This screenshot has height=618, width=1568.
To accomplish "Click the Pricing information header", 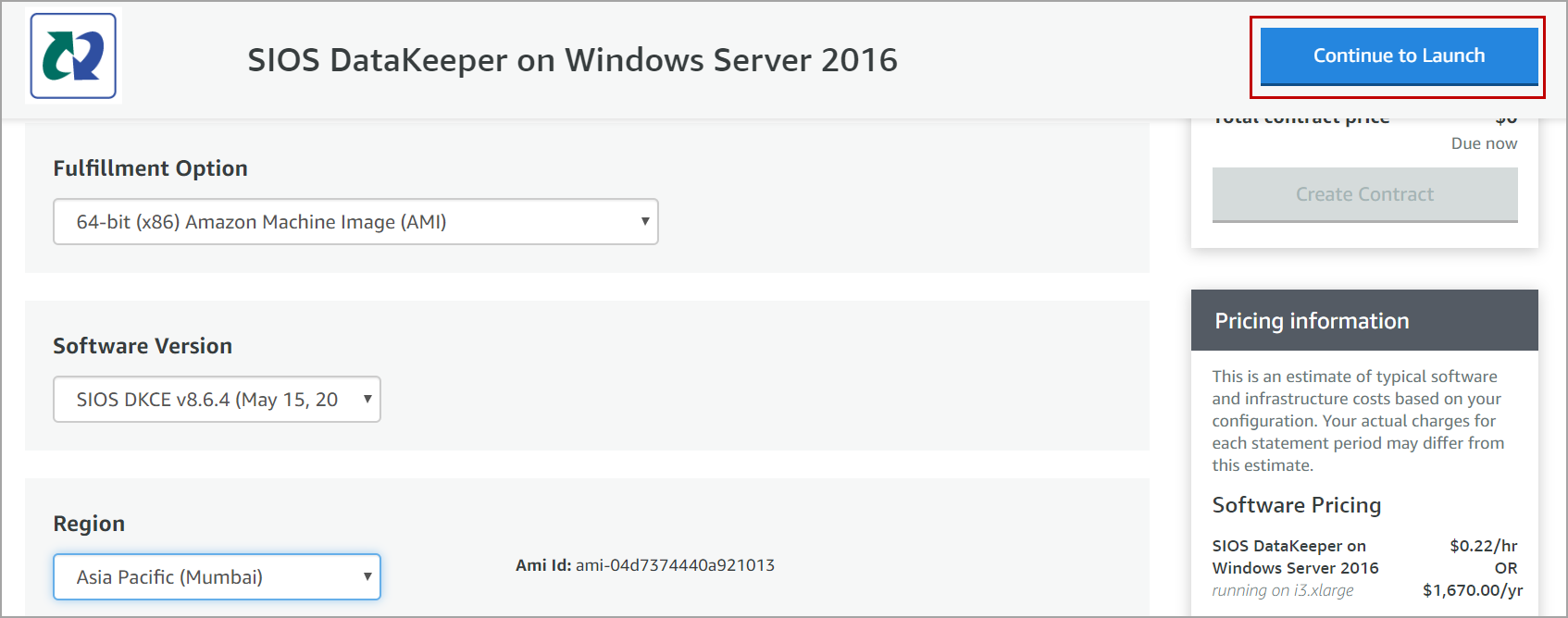I will [x=1364, y=320].
